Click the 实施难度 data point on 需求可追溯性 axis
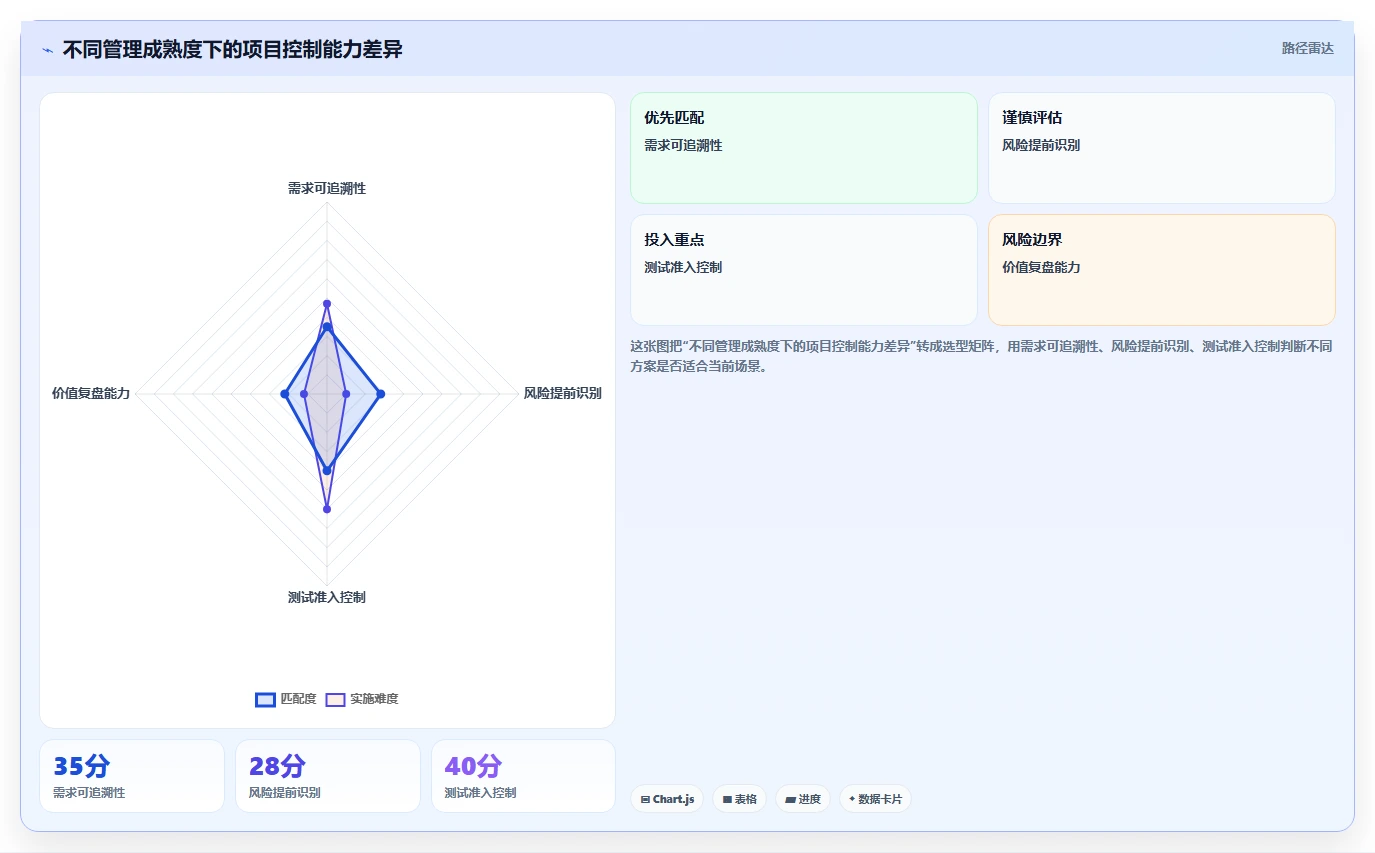The height and width of the screenshot is (853, 1375). (327, 303)
